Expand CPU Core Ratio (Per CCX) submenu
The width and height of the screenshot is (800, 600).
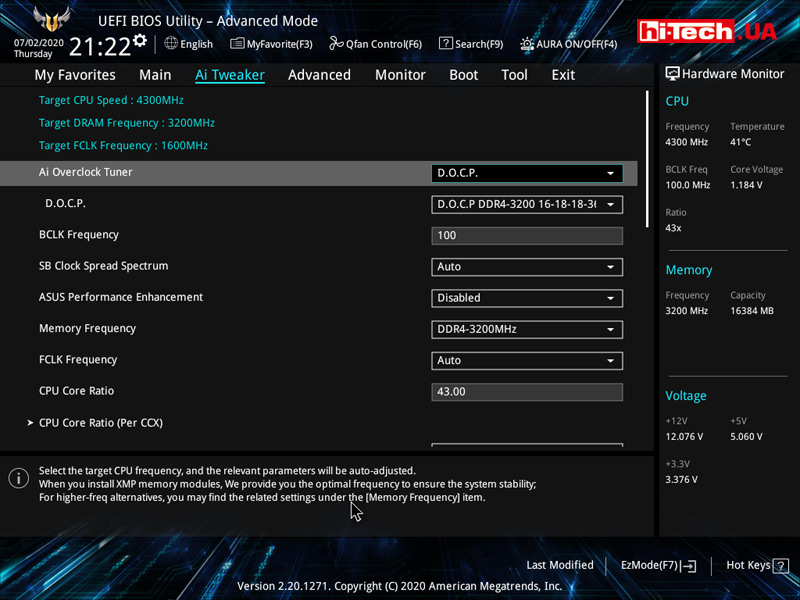pyautogui.click(x=100, y=423)
